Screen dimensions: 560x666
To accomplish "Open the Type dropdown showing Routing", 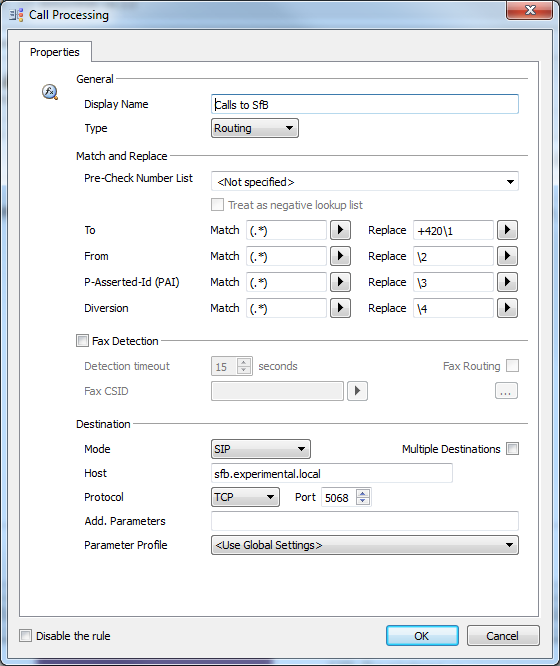I will click(x=255, y=128).
